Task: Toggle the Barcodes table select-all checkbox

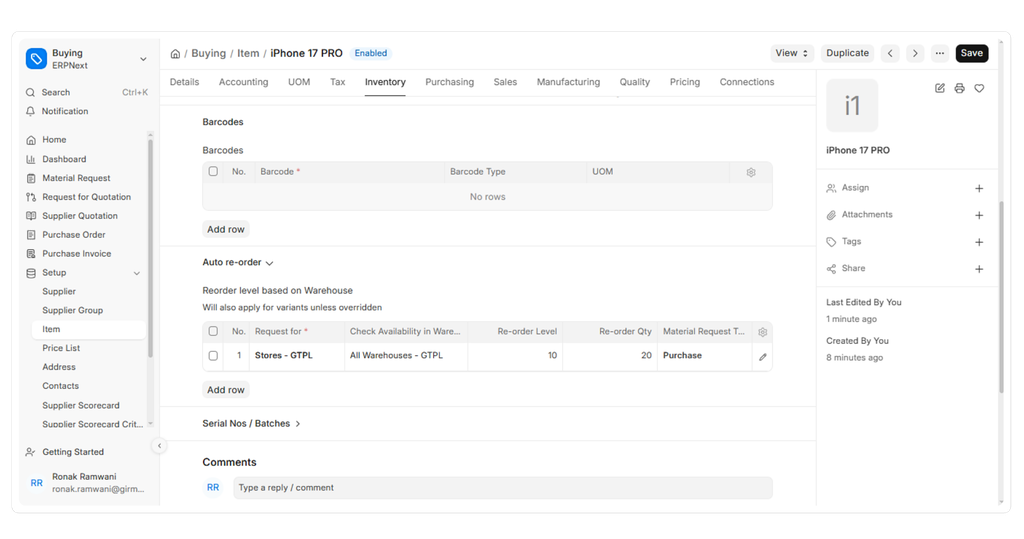Action: [213, 171]
